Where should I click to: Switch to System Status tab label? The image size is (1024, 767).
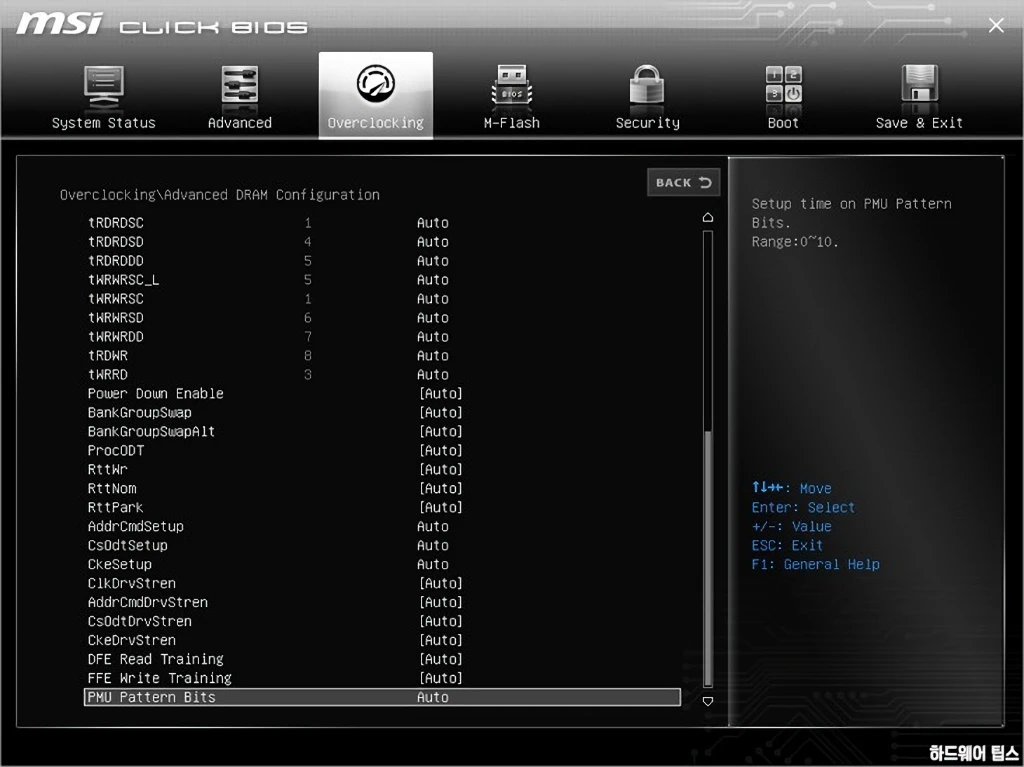[x=104, y=123]
